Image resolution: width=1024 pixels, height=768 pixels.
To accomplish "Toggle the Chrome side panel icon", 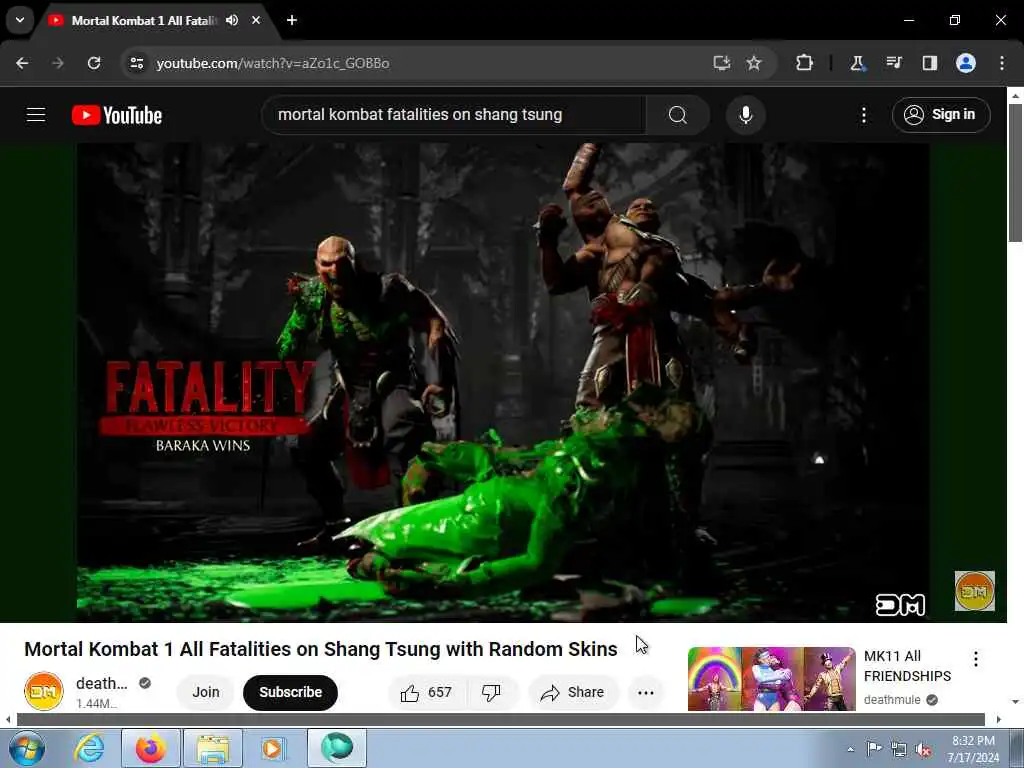I will (929, 63).
